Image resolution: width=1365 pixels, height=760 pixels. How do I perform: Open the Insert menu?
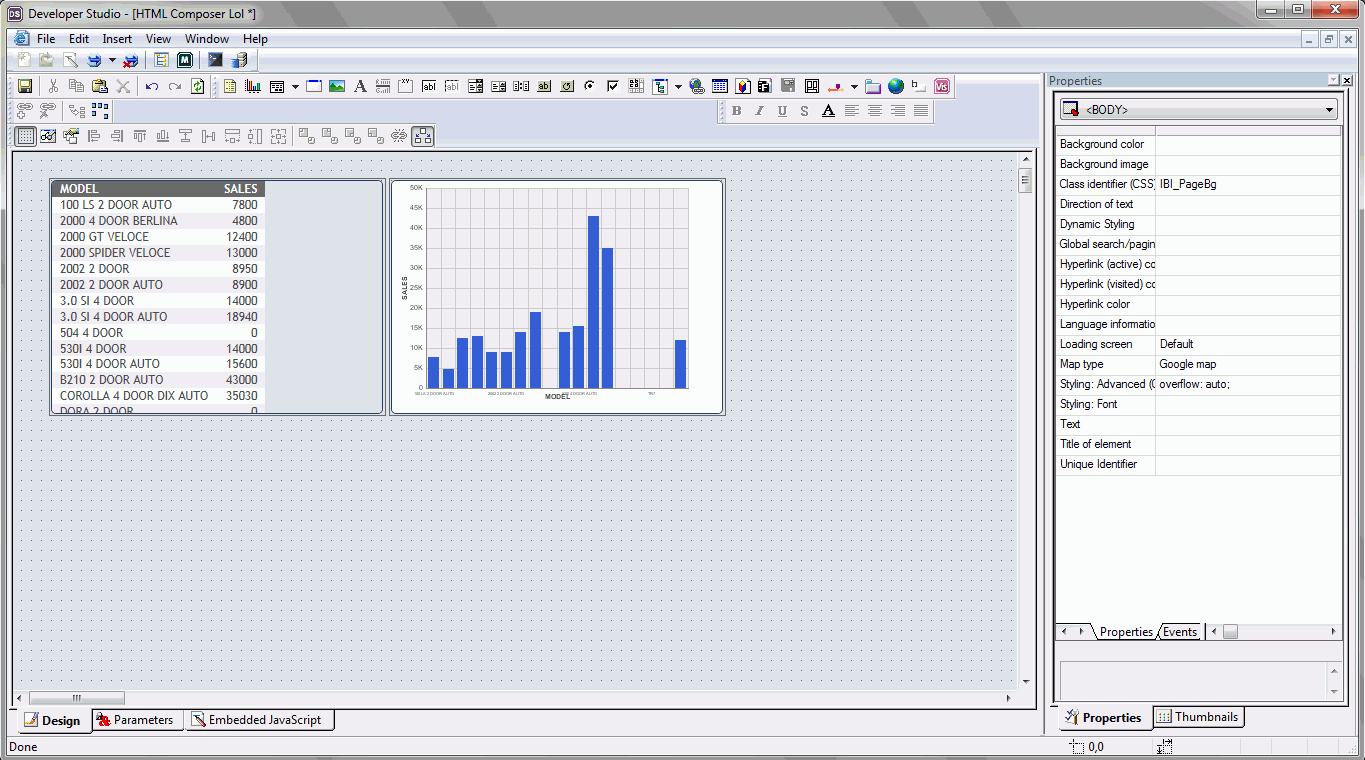(117, 39)
